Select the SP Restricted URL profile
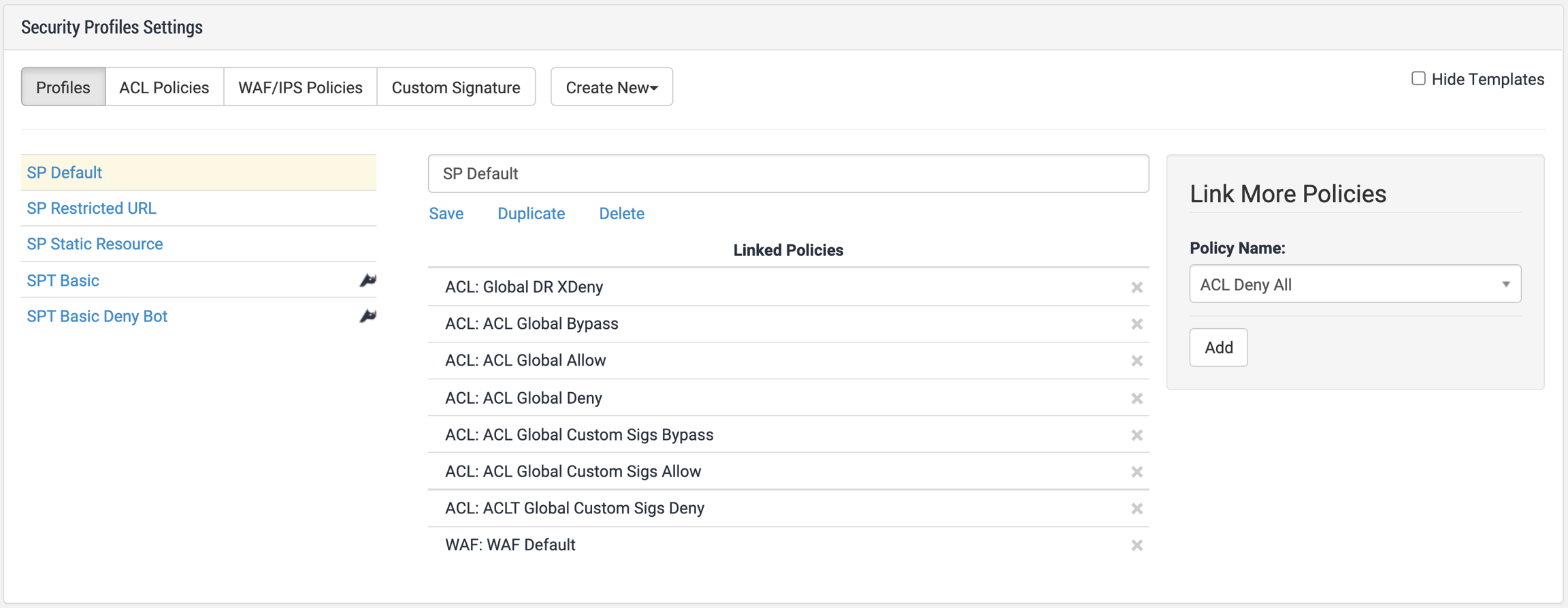1568x608 pixels. pyautogui.click(x=92, y=208)
